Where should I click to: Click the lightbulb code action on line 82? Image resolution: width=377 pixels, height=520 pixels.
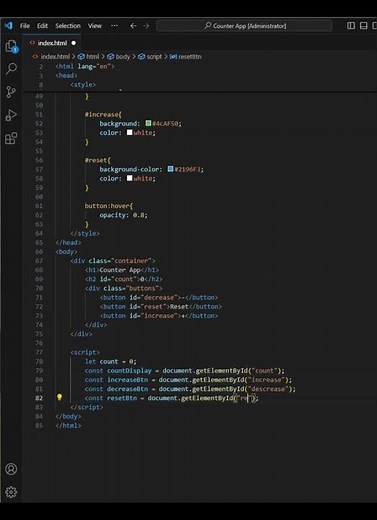pyautogui.click(x=59, y=397)
